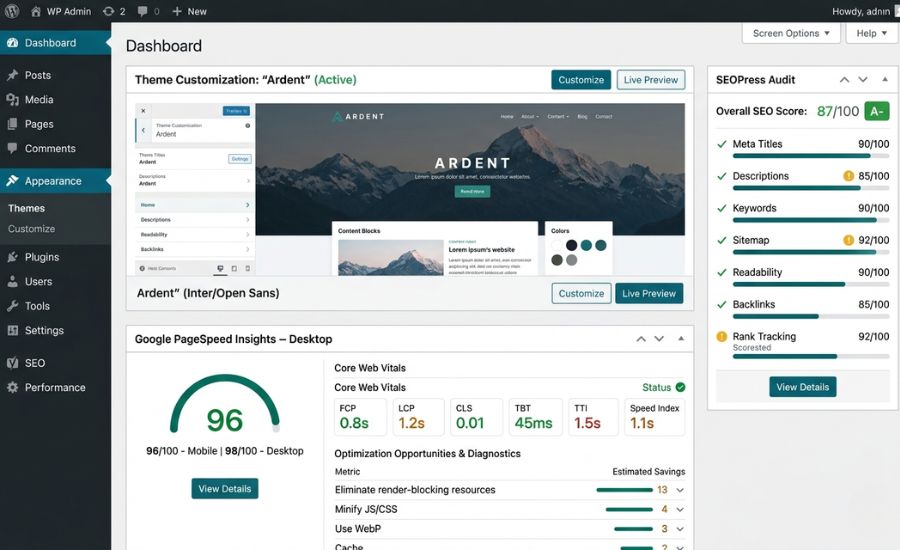
Task: Open the Plugins menu icon
Action: [x=13, y=257]
